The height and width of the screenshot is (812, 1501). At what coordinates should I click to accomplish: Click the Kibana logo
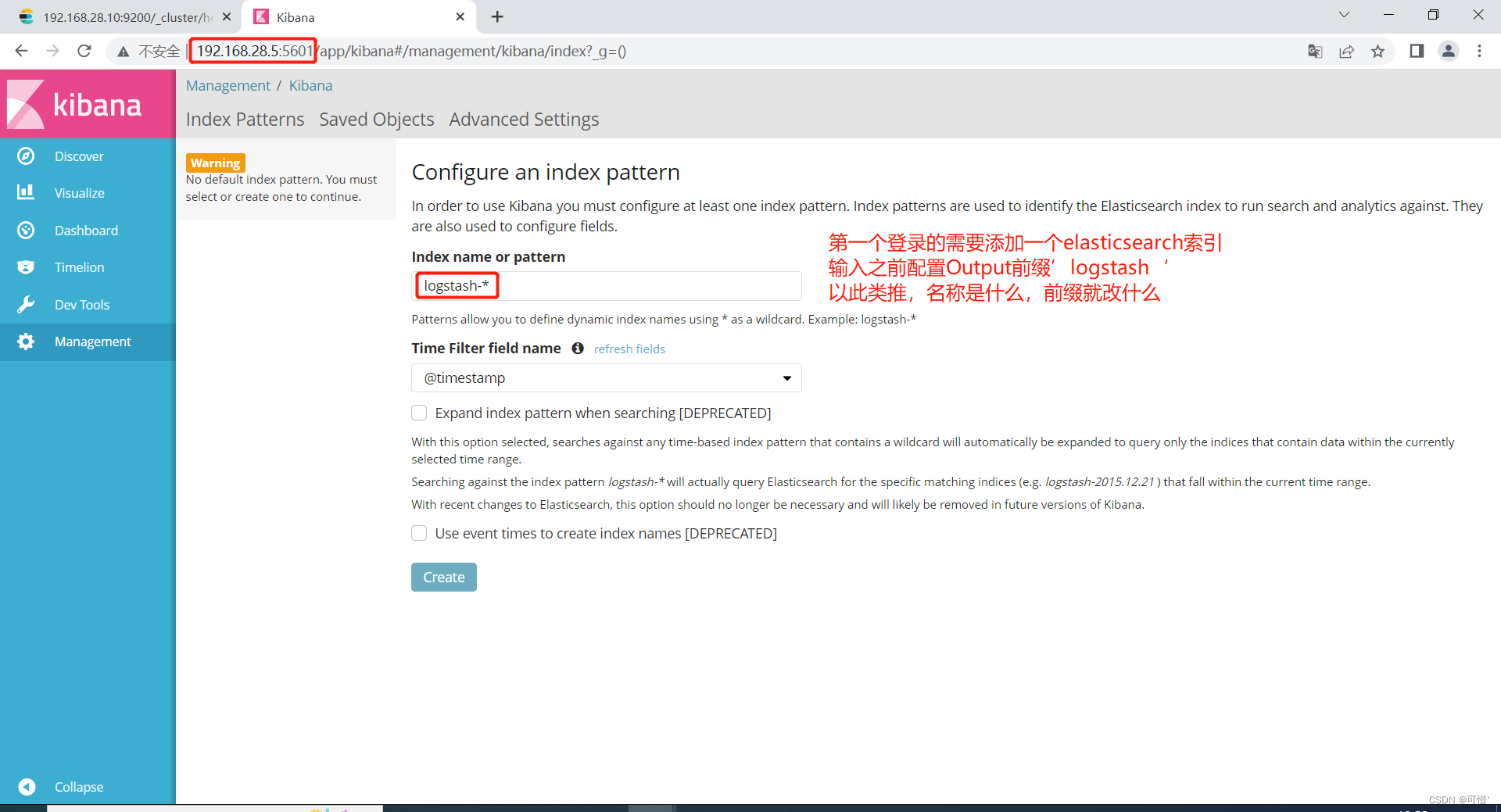pos(75,104)
